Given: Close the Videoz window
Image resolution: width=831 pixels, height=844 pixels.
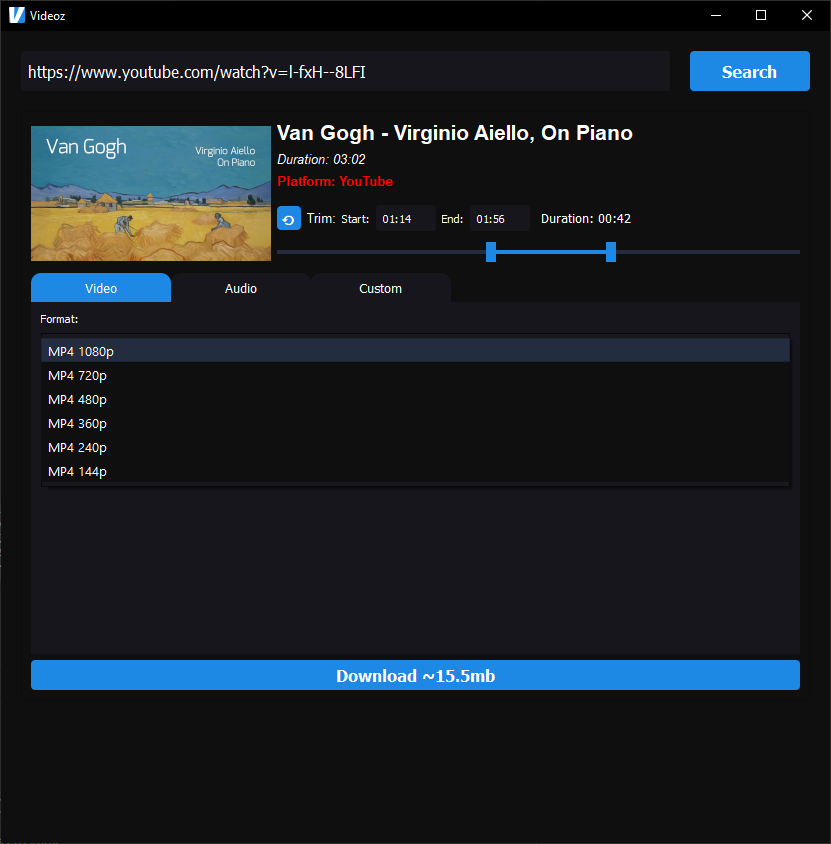Looking at the screenshot, I should coord(807,15).
